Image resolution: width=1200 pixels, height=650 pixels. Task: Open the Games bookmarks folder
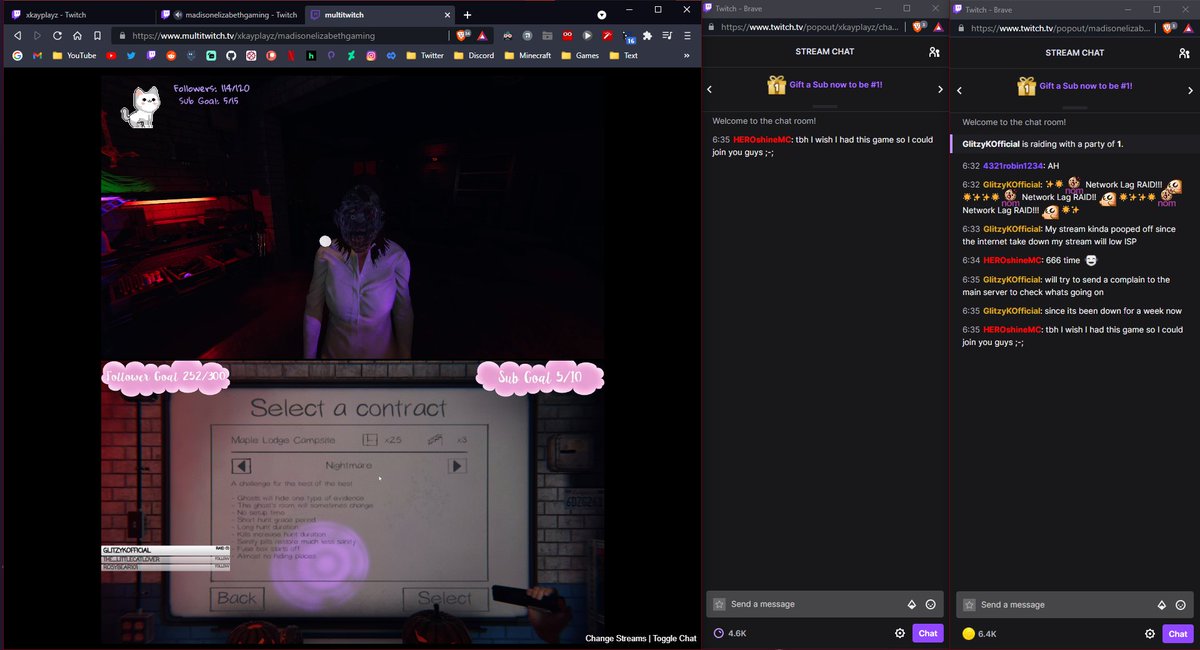pyautogui.click(x=581, y=55)
